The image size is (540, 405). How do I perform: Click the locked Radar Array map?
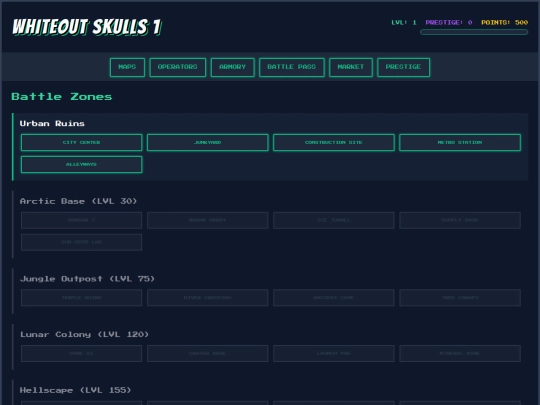click(x=208, y=220)
